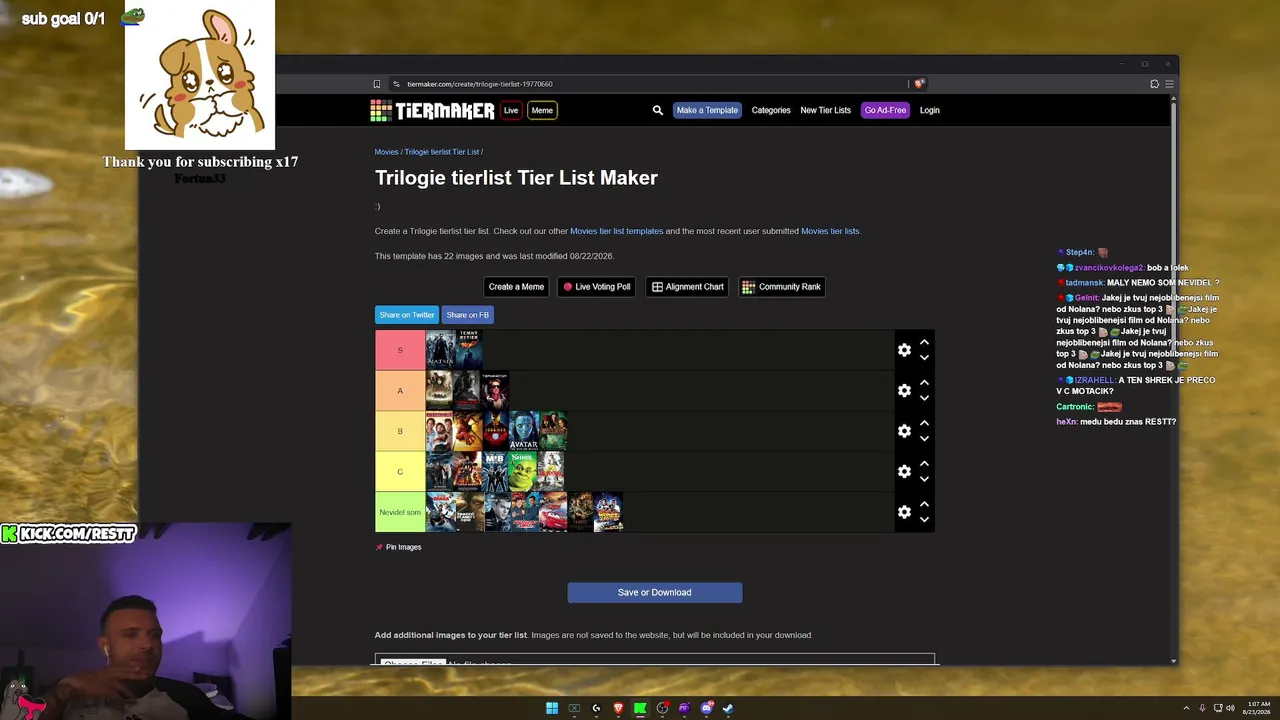Toggle Pin Images option
This screenshot has width=1280, height=720.
(398, 547)
